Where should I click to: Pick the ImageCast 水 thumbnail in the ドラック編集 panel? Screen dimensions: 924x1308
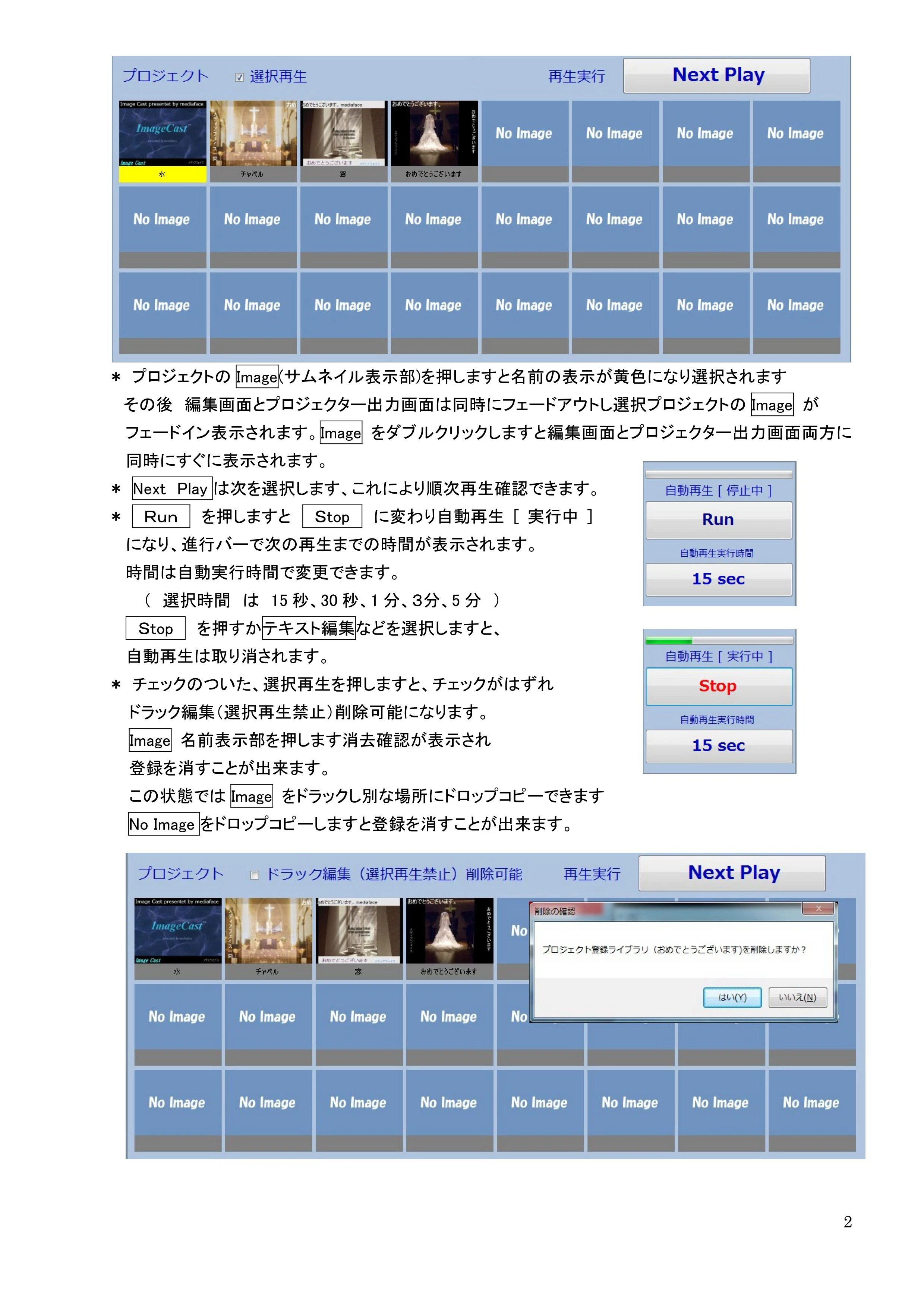178,931
